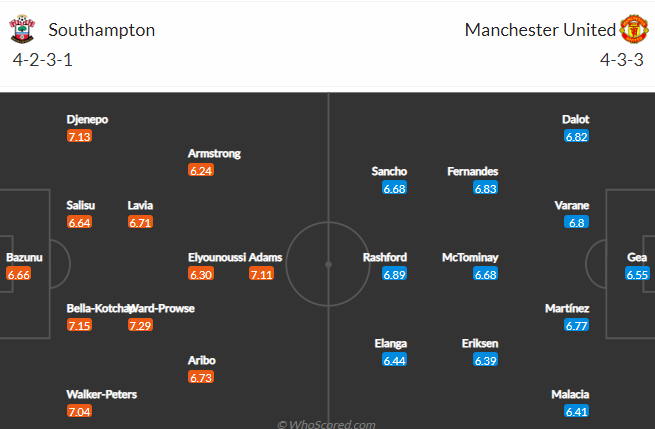Choose player McTominay on the pitch
The width and height of the screenshot is (655, 429).
pos(470,257)
